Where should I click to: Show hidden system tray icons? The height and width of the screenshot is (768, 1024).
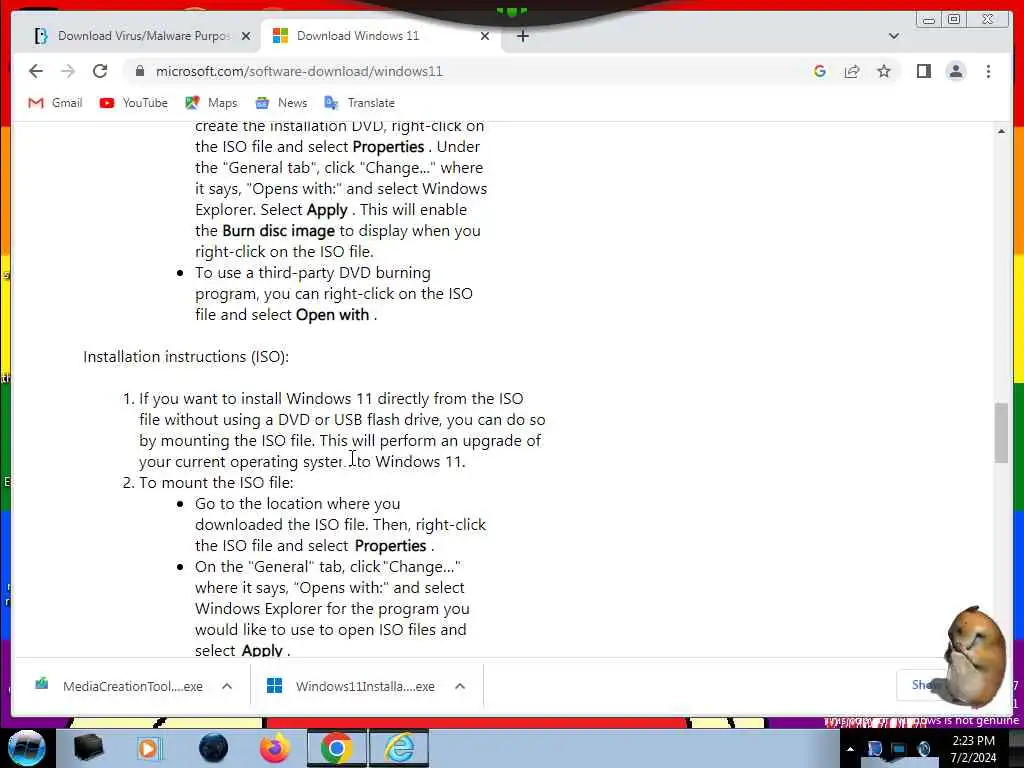pyautogui.click(x=850, y=749)
